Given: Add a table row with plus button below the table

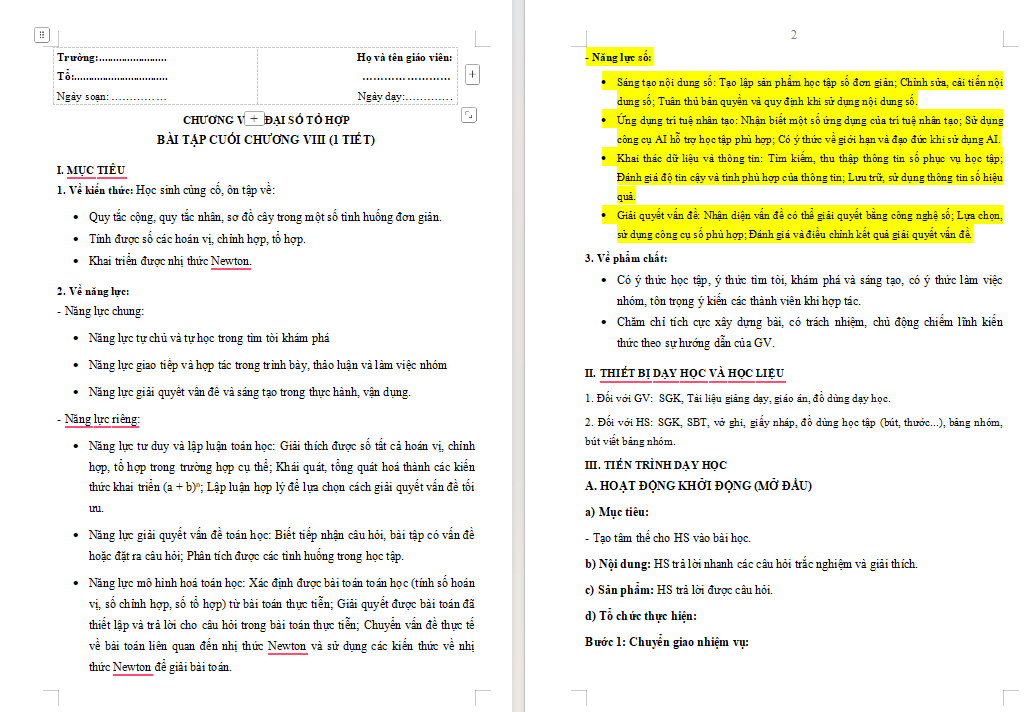Looking at the screenshot, I should tap(254, 119).
